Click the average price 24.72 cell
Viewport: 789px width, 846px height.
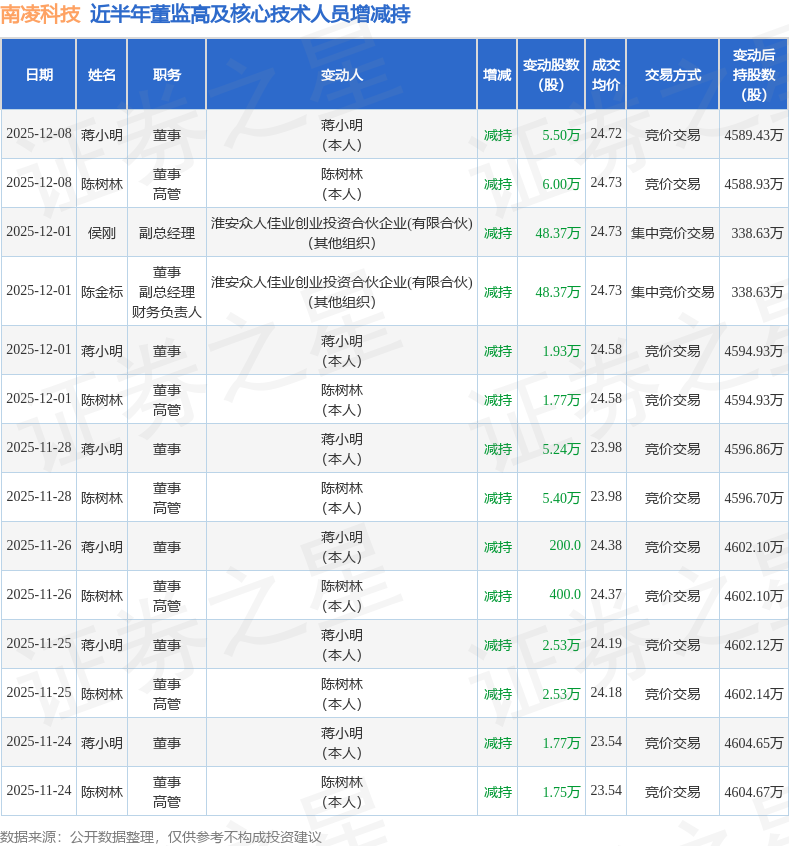pos(606,134)
